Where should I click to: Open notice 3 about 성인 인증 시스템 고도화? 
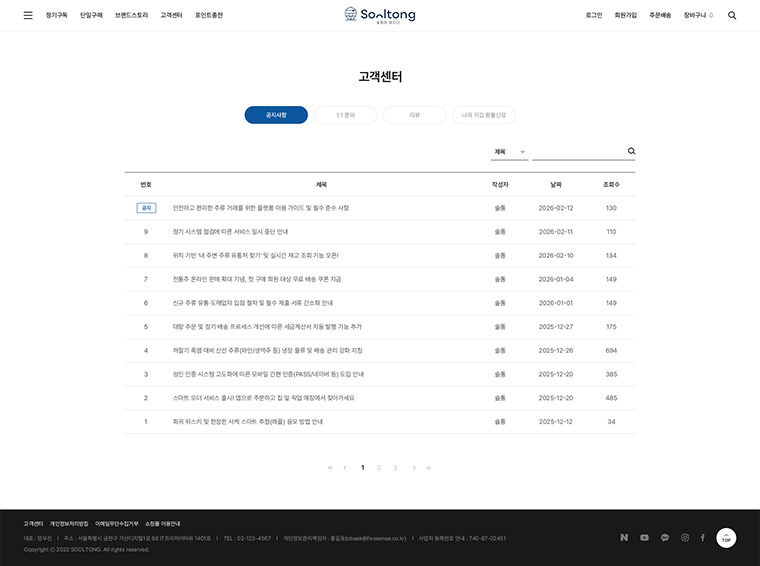click(268, 374)
